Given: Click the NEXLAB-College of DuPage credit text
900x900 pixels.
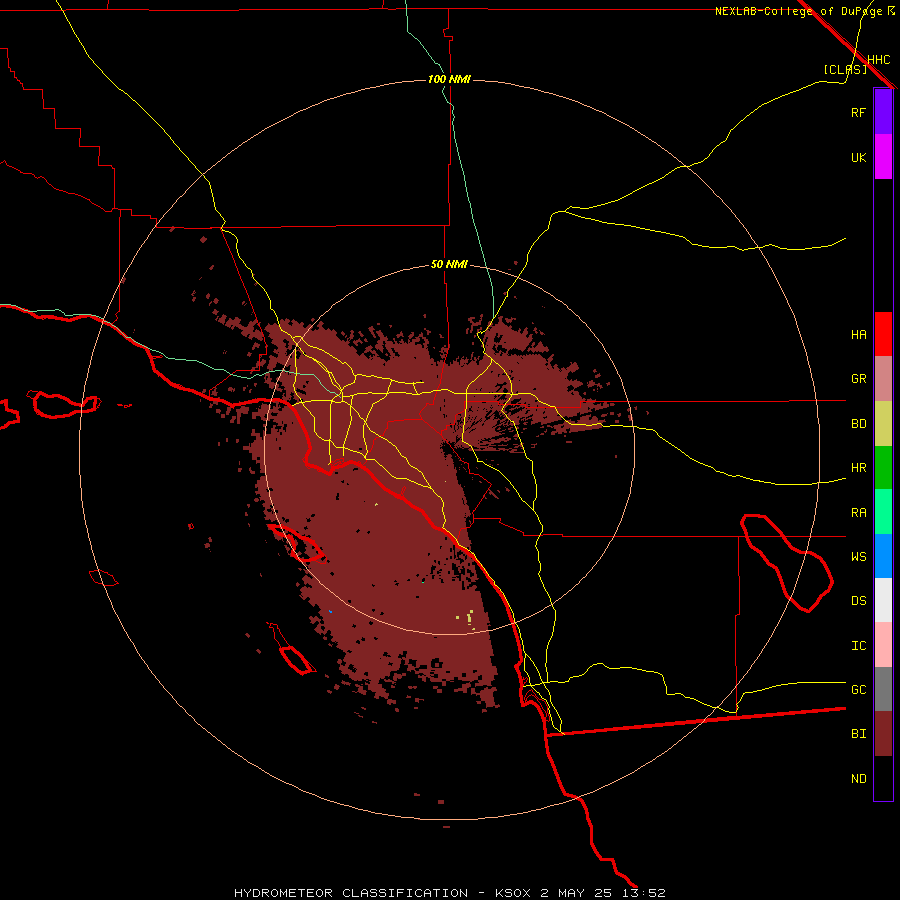Looking at the screenshot, I should [799, 11].
